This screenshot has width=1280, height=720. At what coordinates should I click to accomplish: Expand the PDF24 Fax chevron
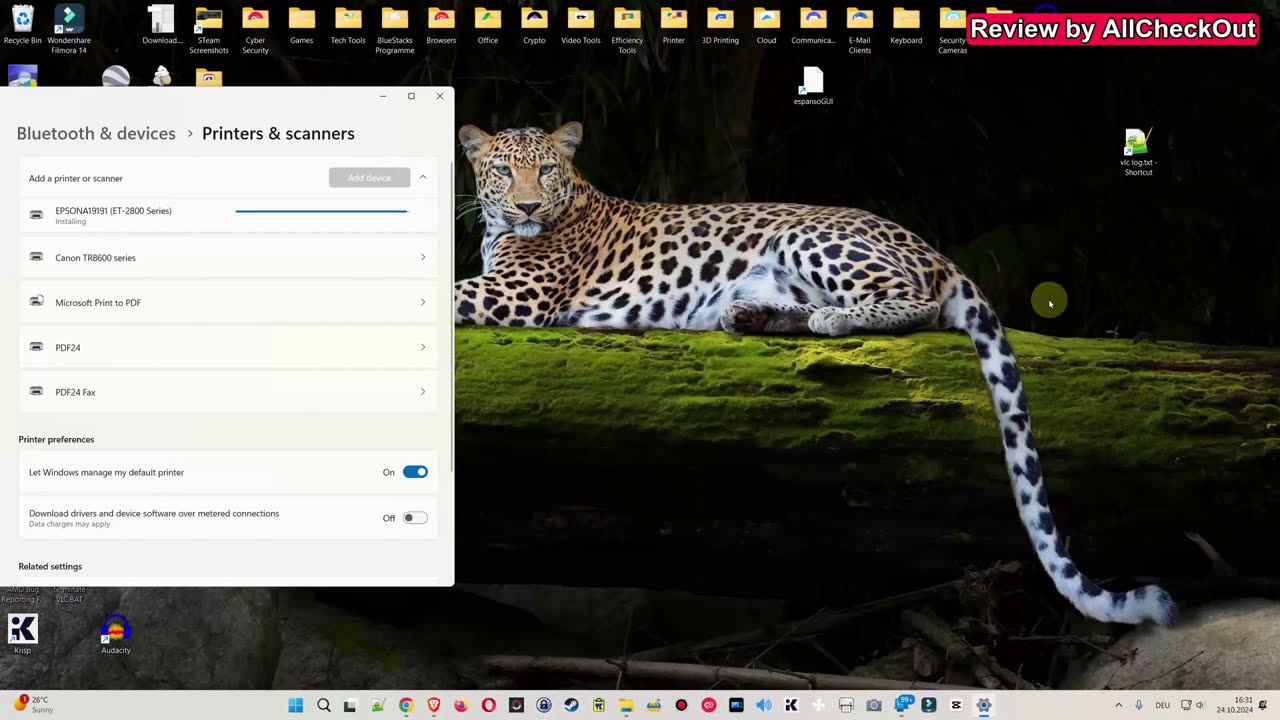423,392
